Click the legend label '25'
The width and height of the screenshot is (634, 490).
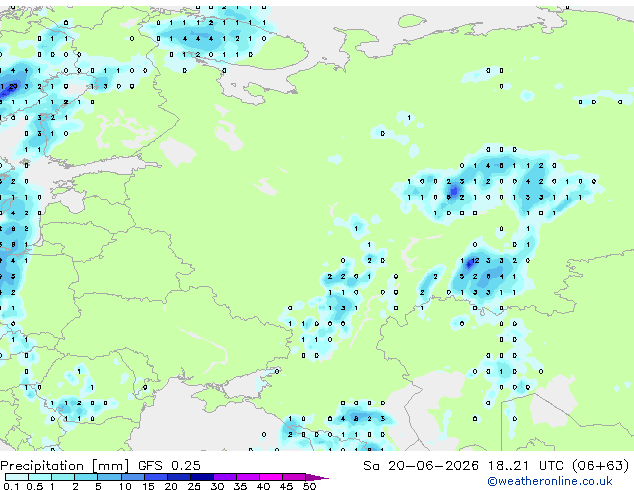tap(194, 486)
